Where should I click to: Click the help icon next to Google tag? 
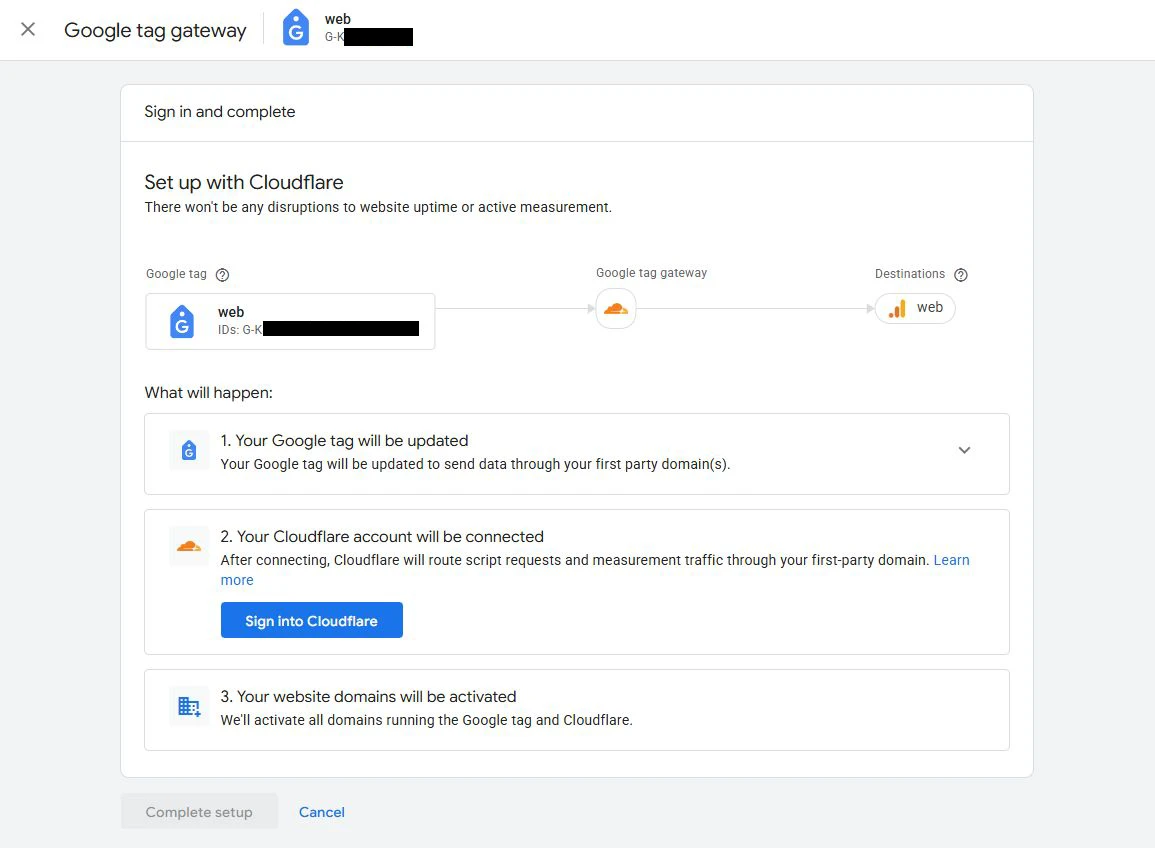click(x=223, y=275)
